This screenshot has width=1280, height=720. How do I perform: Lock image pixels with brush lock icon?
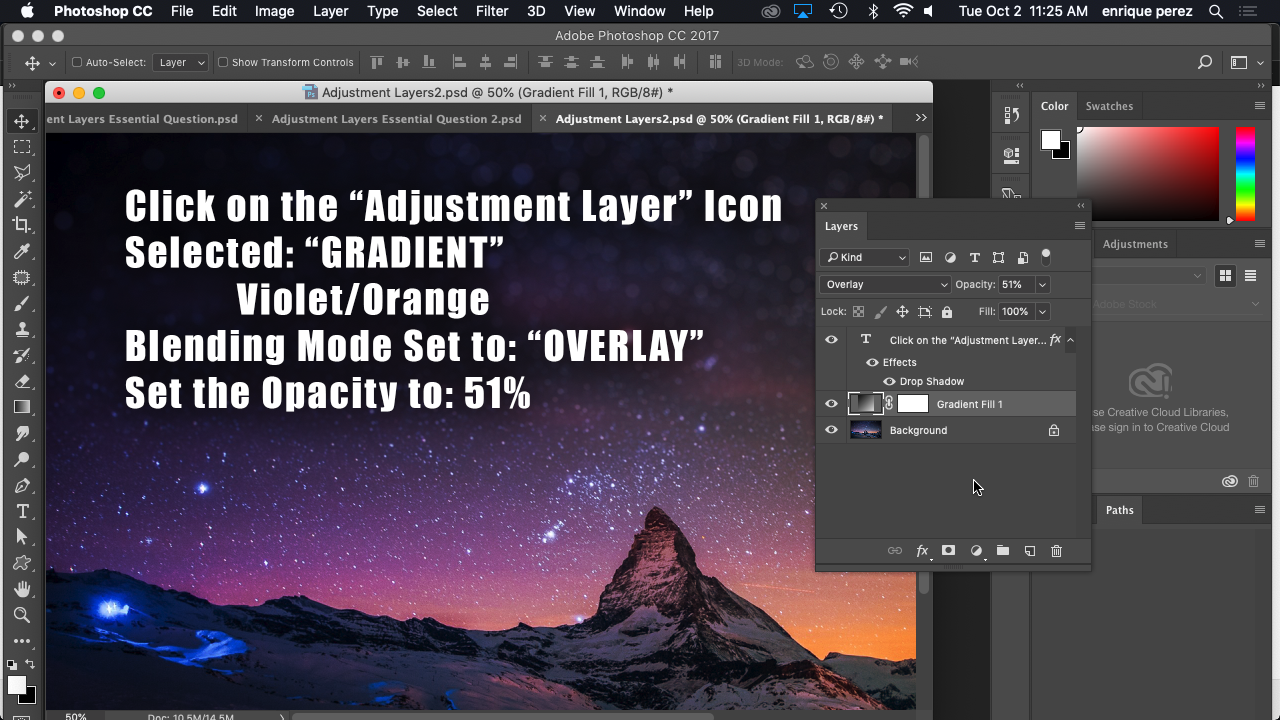[881, 312]
